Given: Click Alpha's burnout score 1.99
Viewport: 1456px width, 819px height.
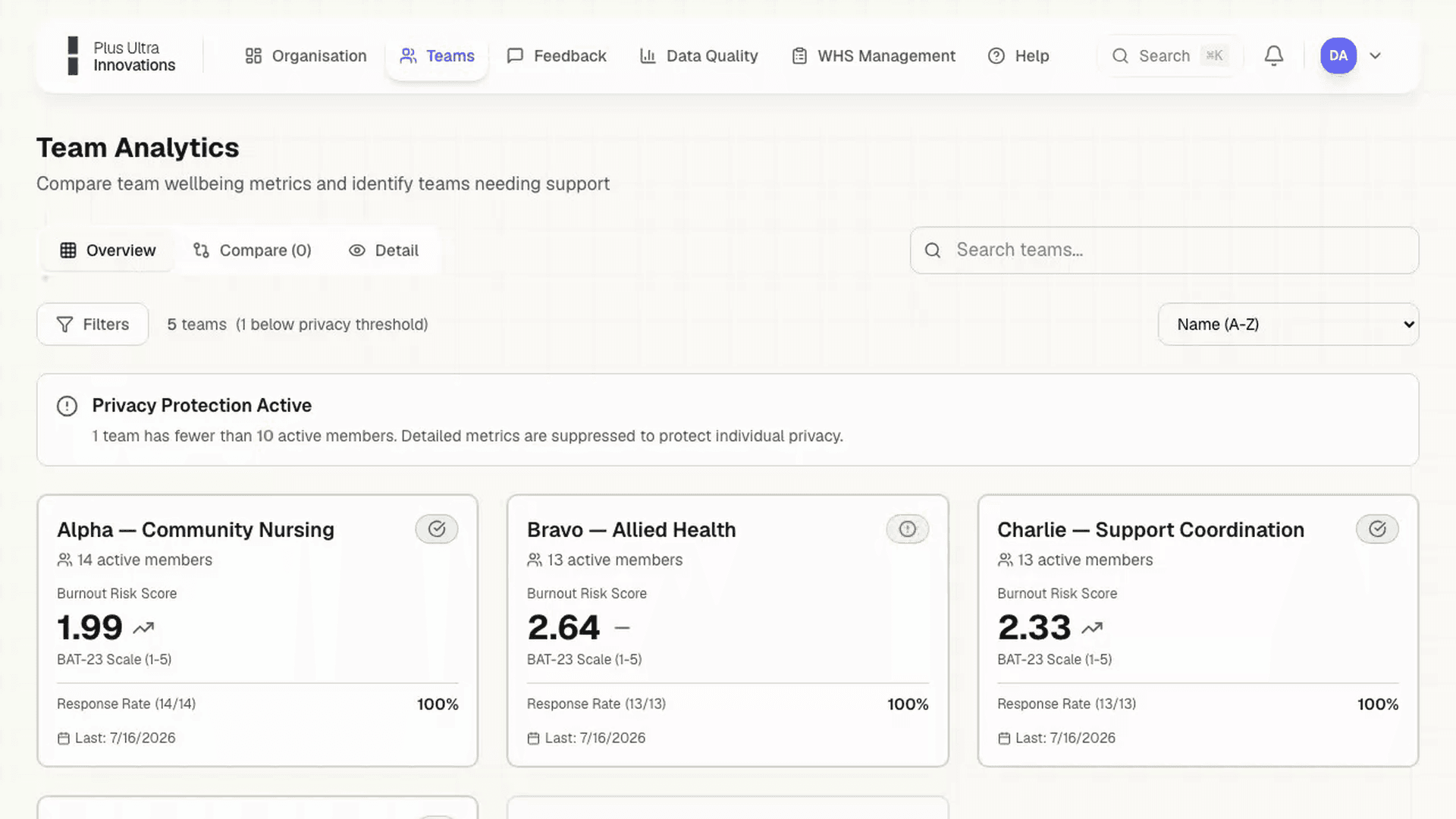Looking at the screenshot, I should [x=89, y=628].
